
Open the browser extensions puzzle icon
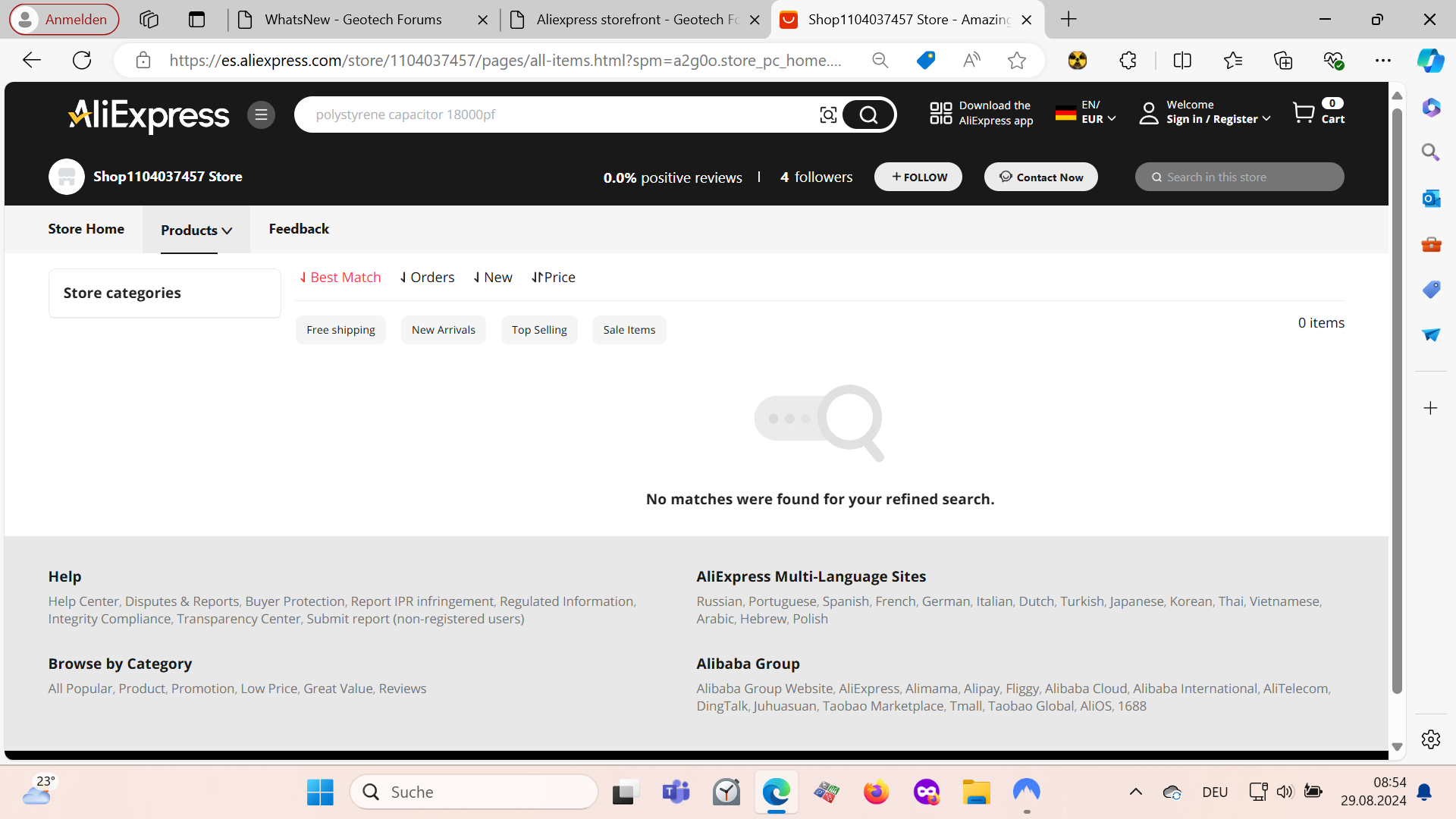(x=1128, y=60)
